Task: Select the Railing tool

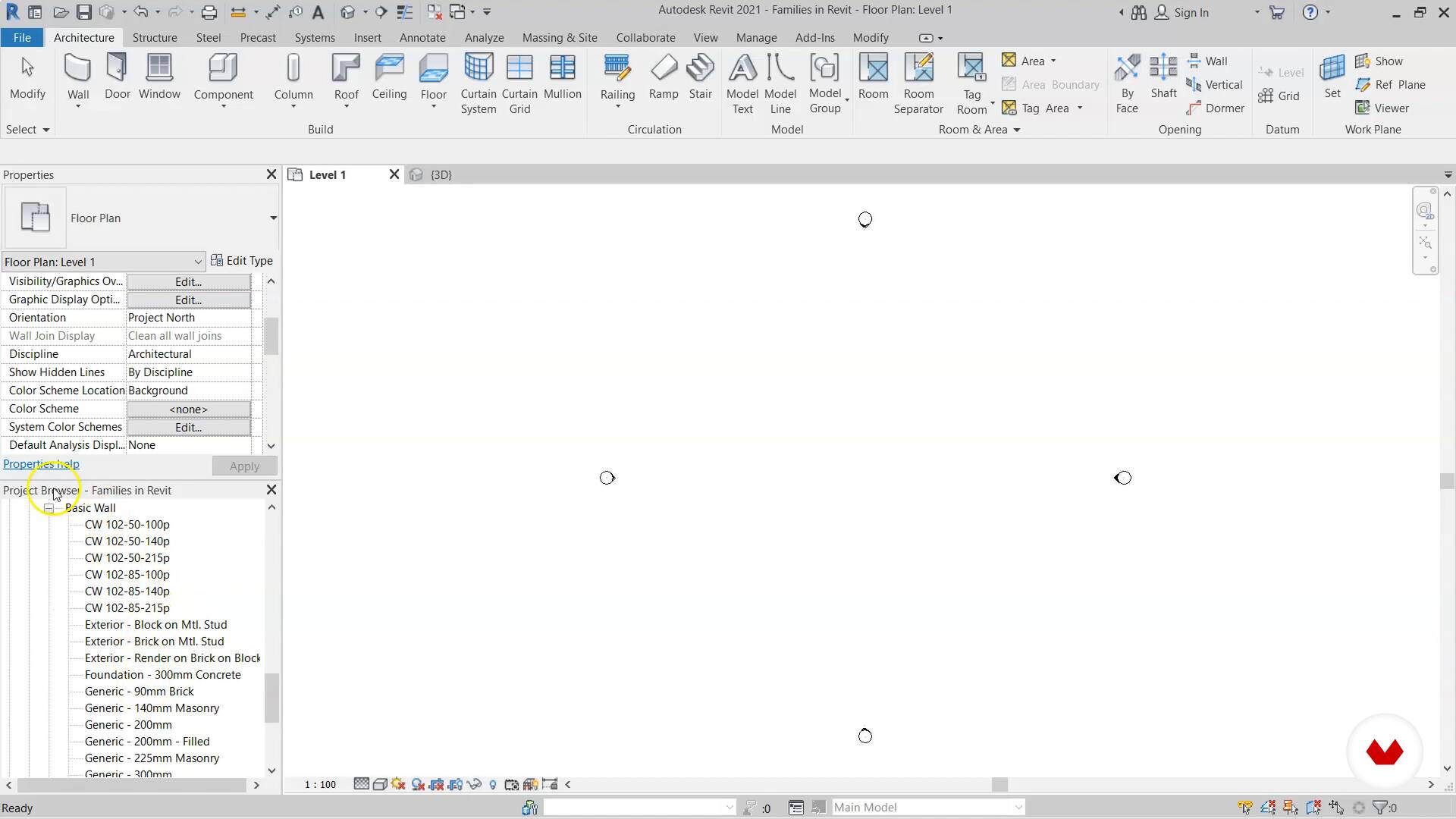Action: [x=617, y=78]
